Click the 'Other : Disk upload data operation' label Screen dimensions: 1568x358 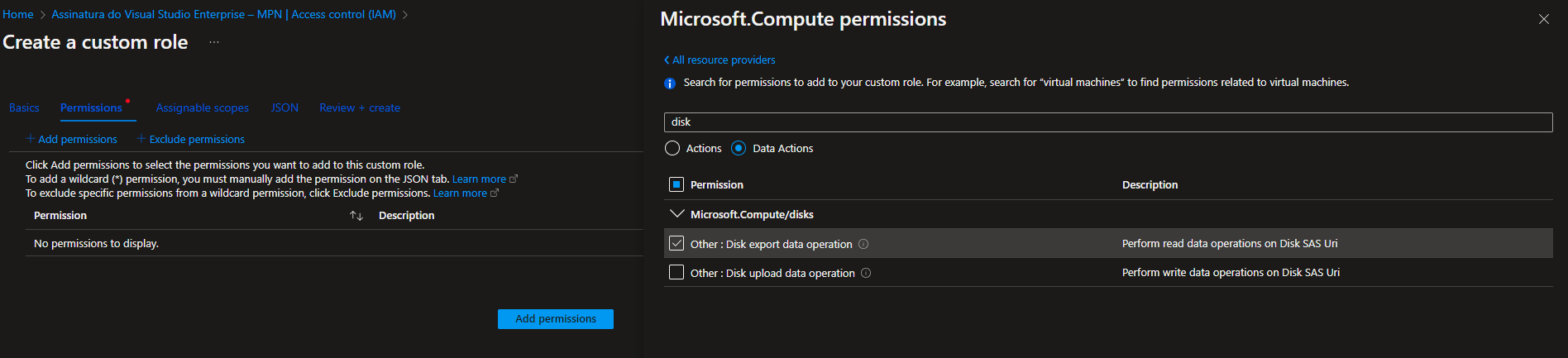click(772, 273)
